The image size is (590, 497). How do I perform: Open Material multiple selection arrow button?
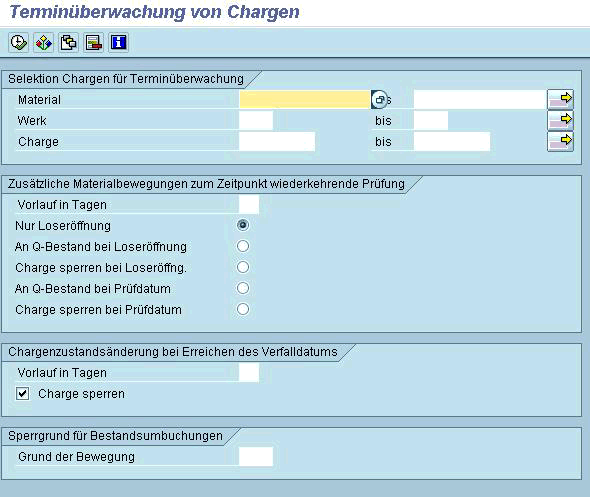tap(560, 99)
